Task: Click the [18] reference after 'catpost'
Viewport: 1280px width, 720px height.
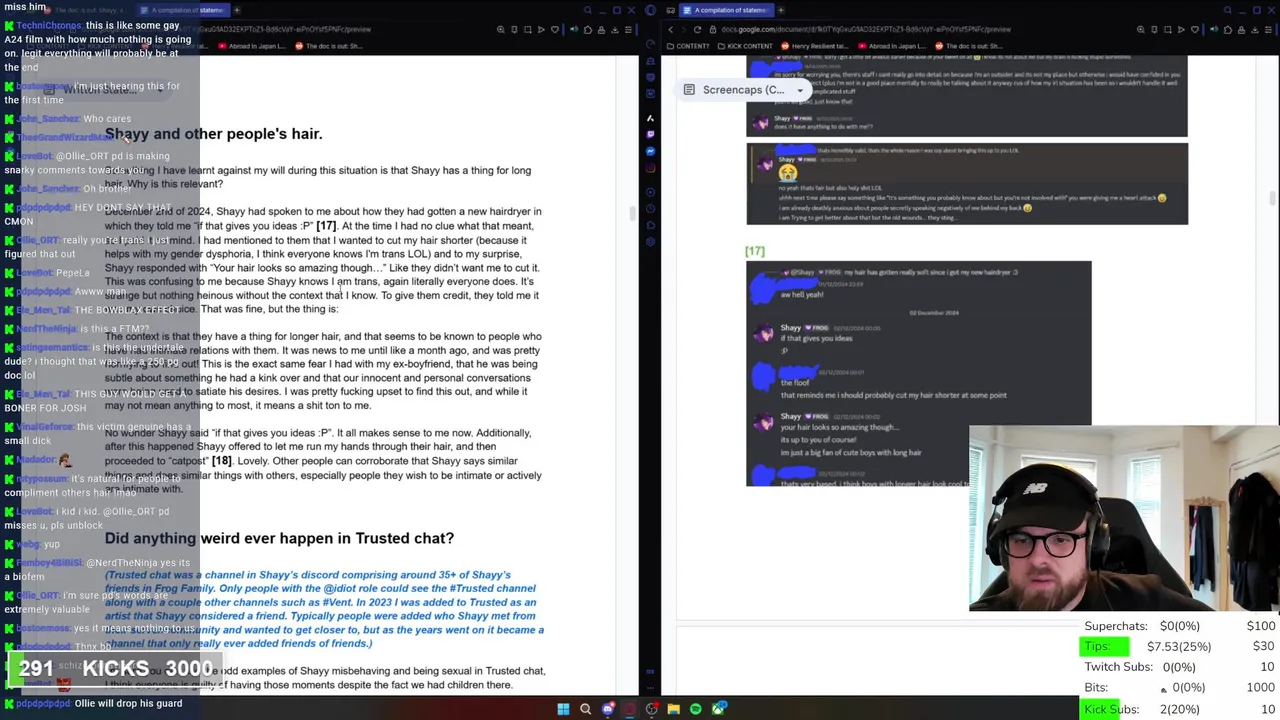Action: point(221,461)
